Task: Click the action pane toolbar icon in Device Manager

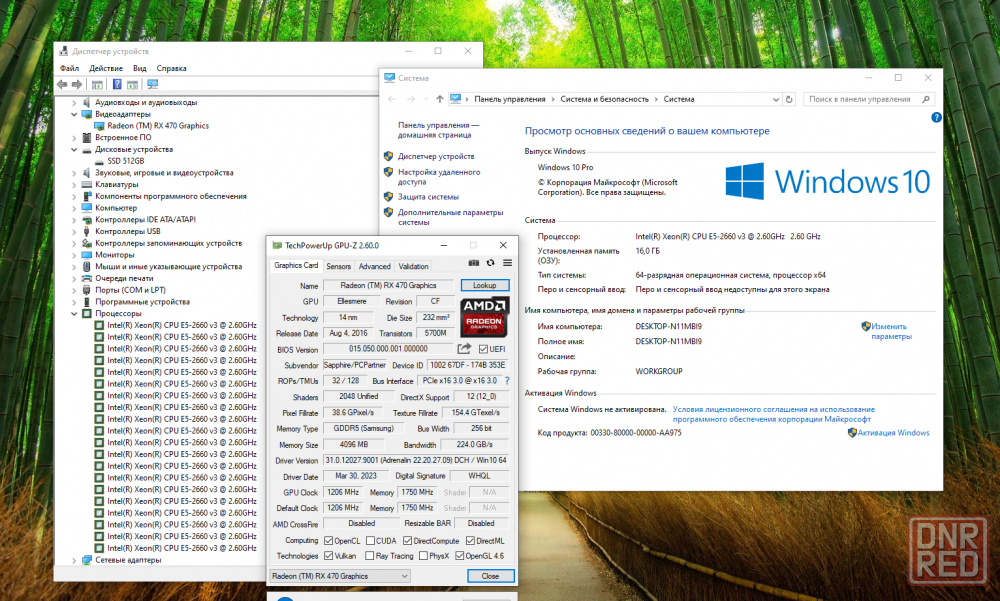Action: 133,84
